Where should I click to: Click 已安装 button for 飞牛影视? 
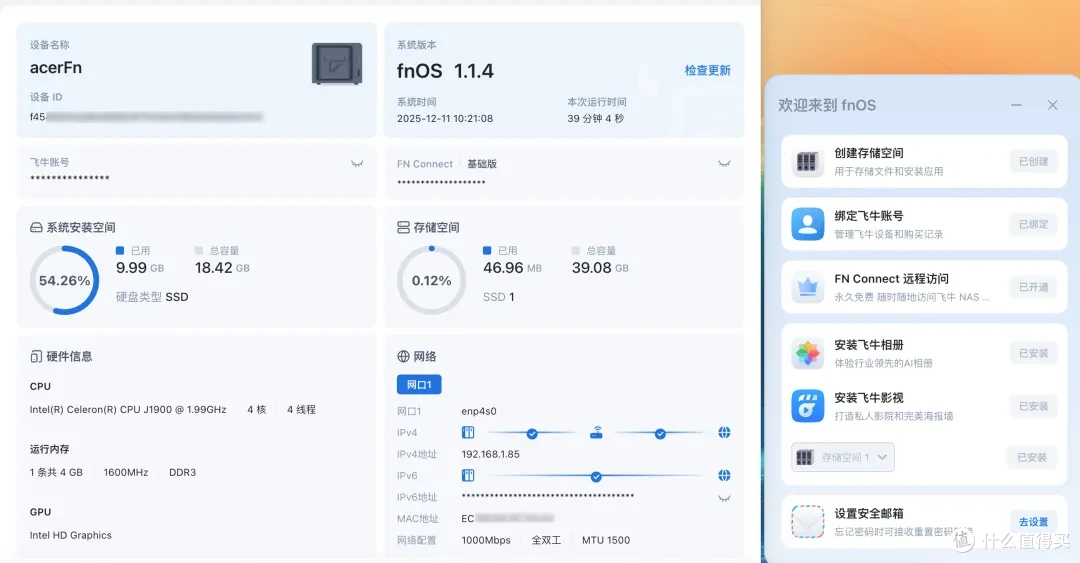pyautogui.click(x=1033, y=406)
